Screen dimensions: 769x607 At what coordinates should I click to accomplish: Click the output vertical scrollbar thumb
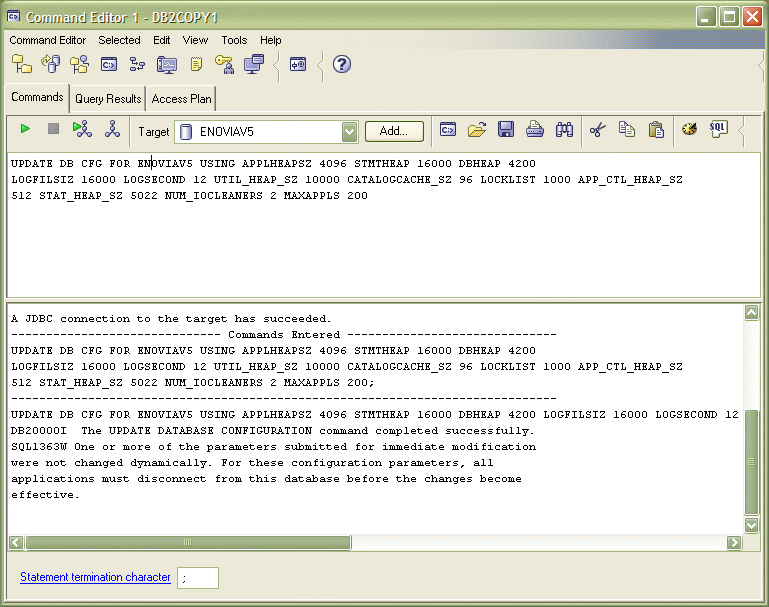coord(751,462)
